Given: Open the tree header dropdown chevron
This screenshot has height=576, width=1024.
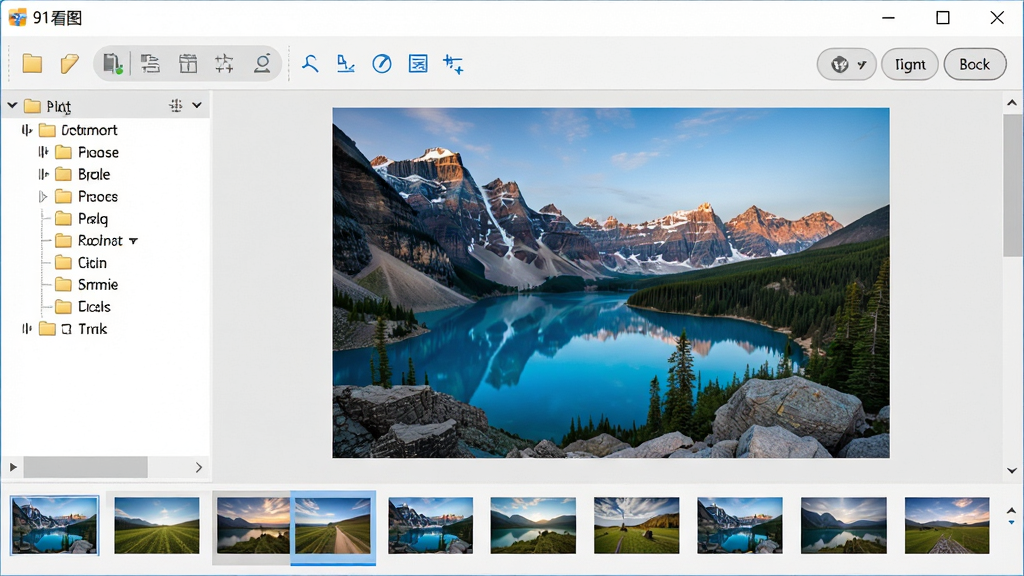Looking at the screenshot, I should (x=197, y=105).
